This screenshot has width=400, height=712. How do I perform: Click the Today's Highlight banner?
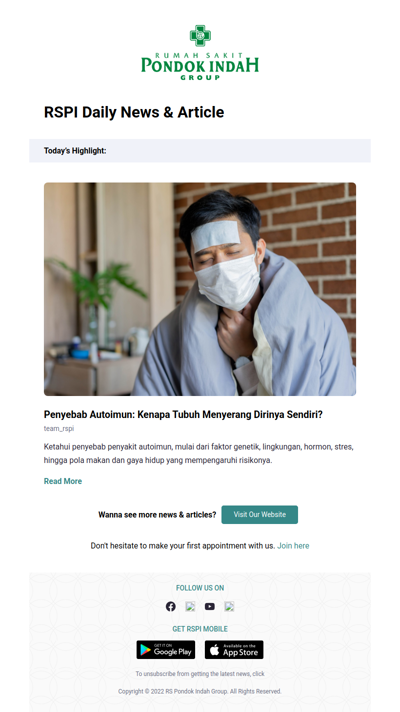click(x=200, y=150)
